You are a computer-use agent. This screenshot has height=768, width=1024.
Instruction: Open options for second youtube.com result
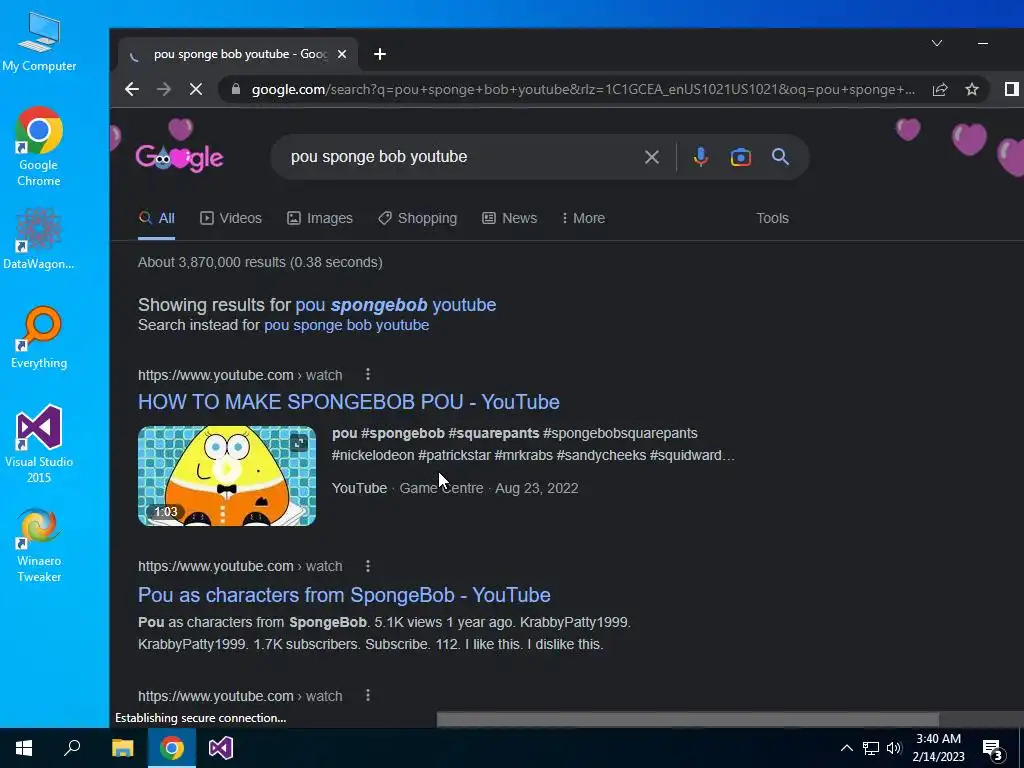point(368,566)
